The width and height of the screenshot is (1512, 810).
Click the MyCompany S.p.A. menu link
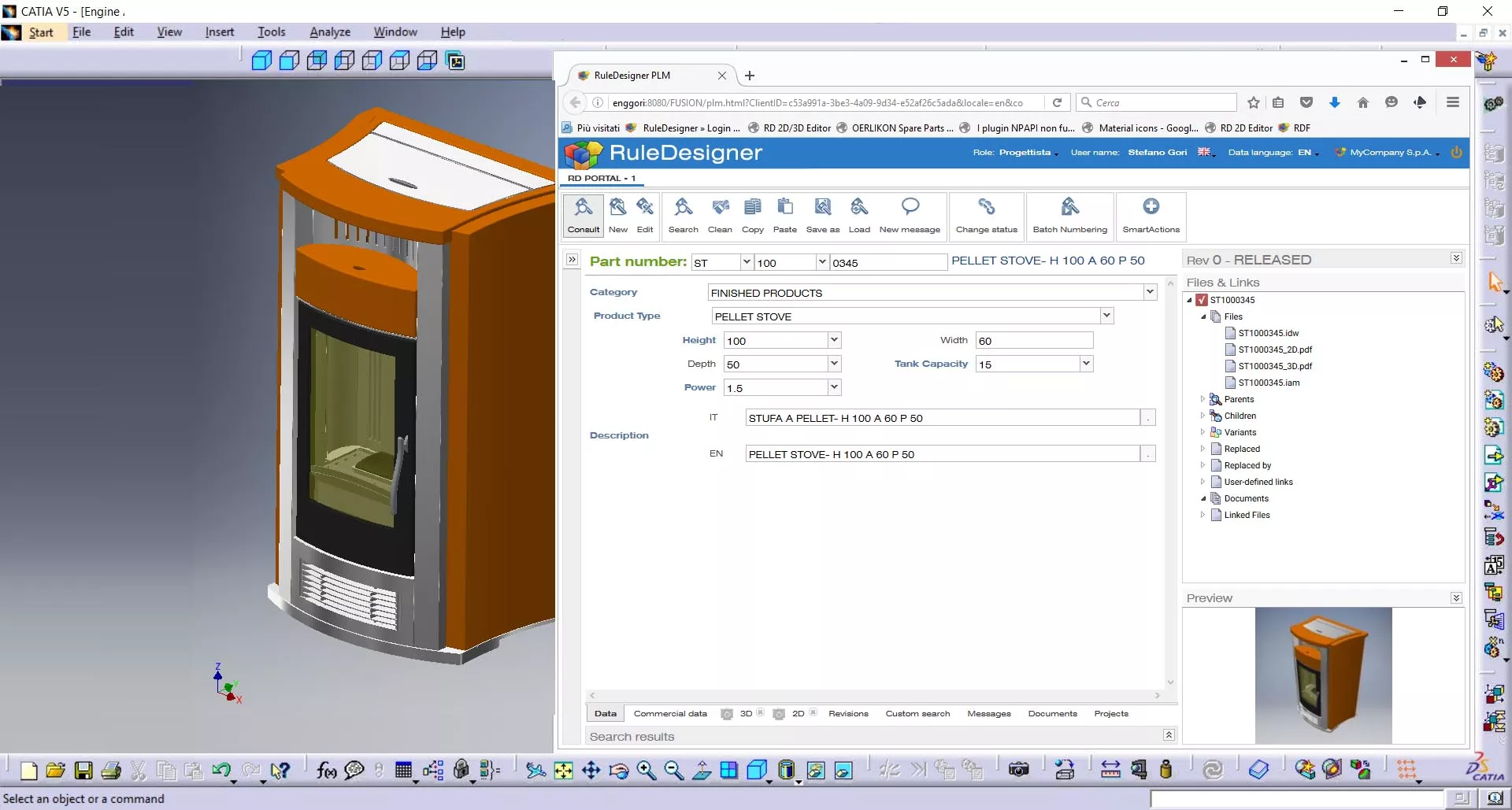pos(1391,153)
